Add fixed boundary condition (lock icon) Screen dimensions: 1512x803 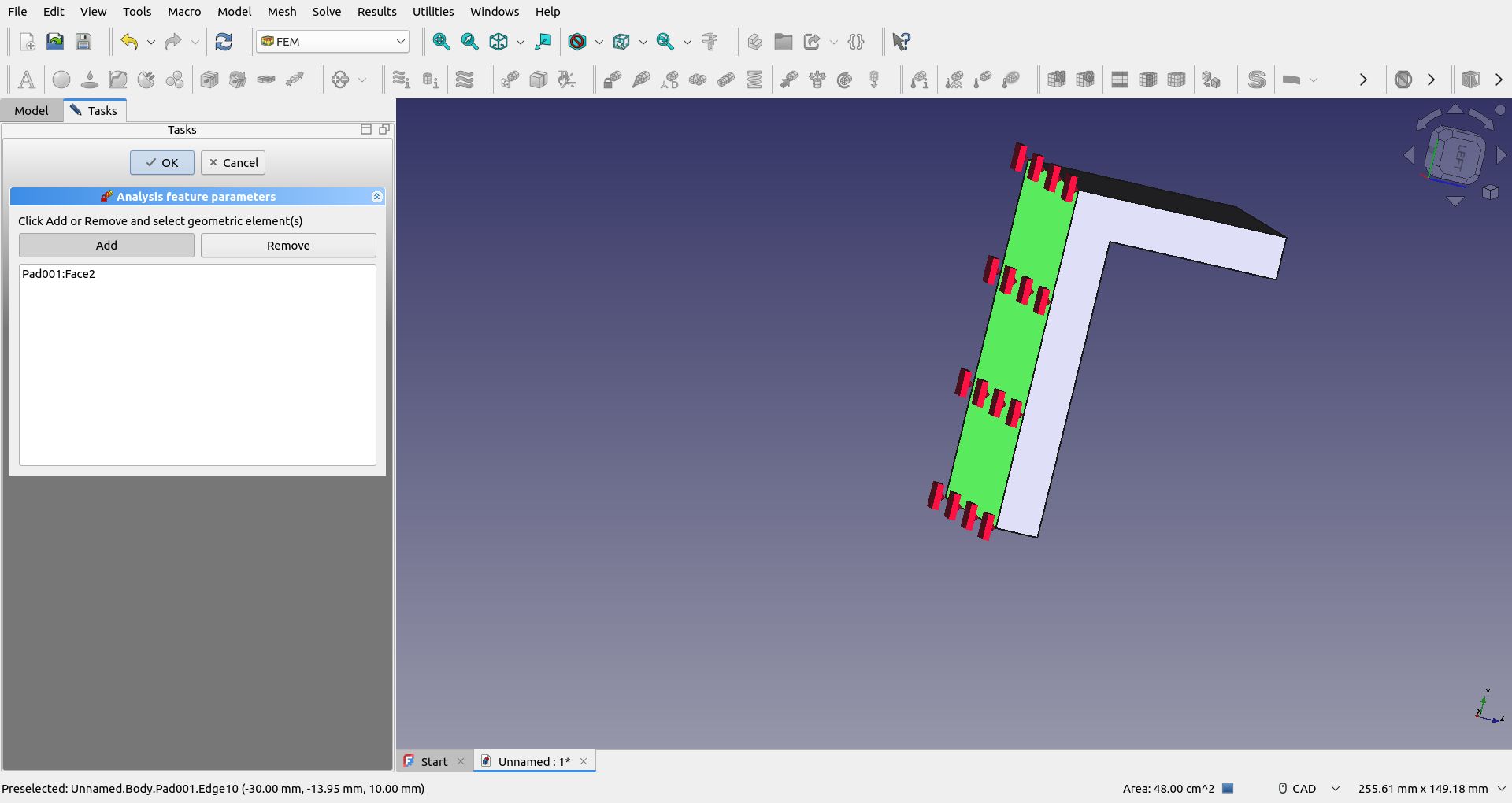pos(613,80)
